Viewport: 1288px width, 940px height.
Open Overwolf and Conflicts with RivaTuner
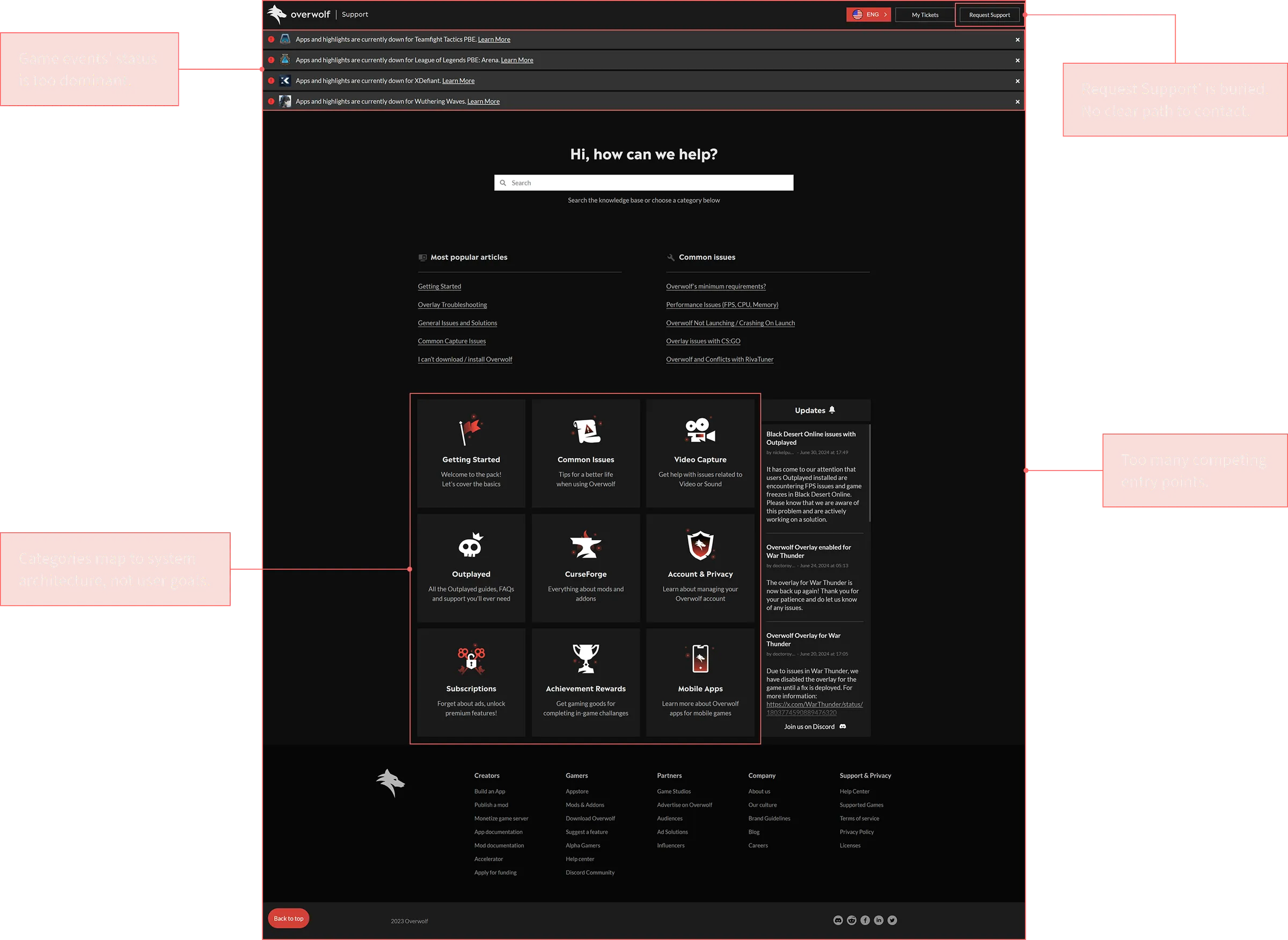720,359
